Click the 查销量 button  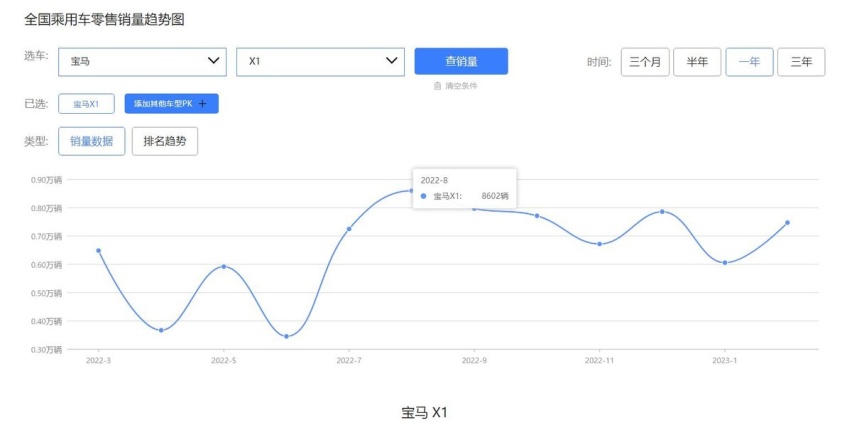point(461,61)
